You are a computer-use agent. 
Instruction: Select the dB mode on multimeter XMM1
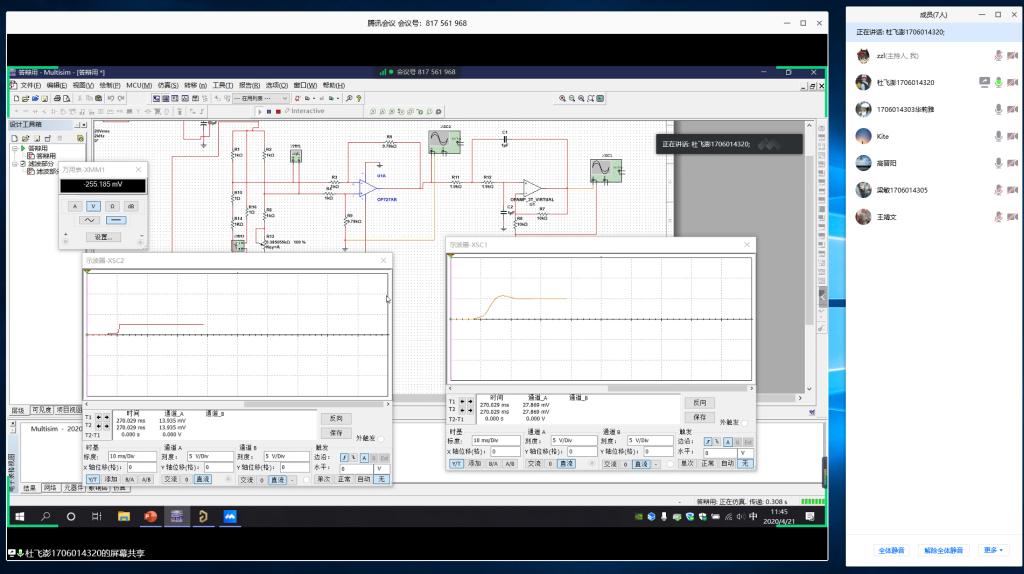click(131, 206)
